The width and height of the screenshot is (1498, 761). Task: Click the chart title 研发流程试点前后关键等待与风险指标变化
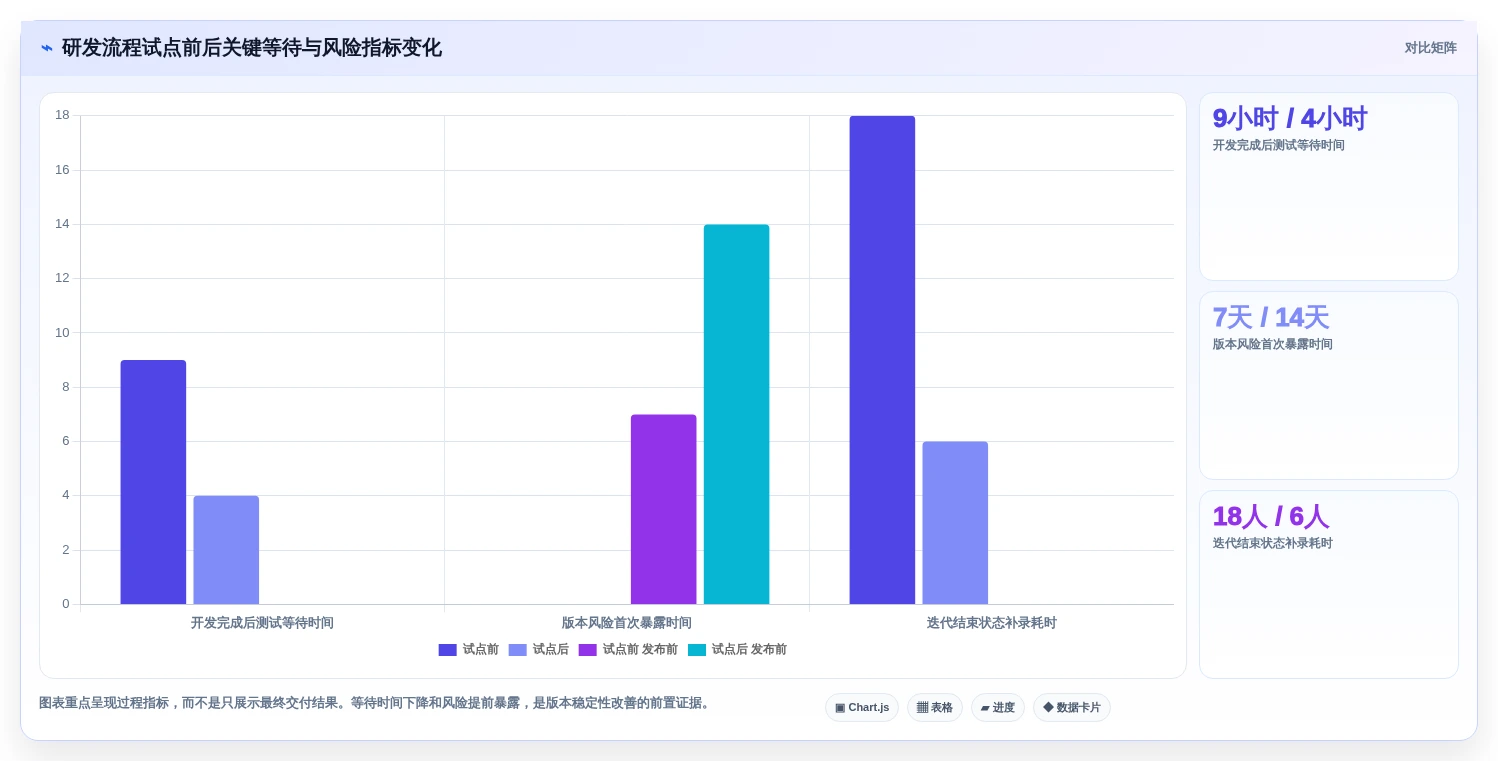(x=252, y=48)
